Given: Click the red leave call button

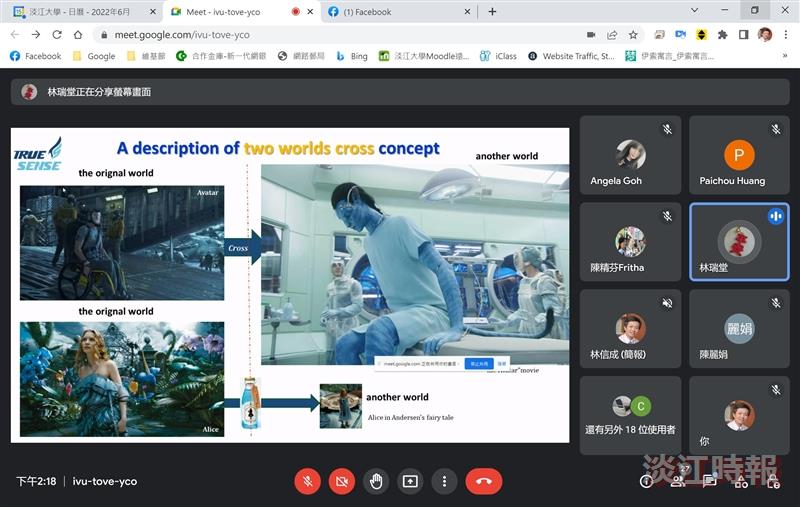Looking at the screenshot, I should (x=484, y=481).
